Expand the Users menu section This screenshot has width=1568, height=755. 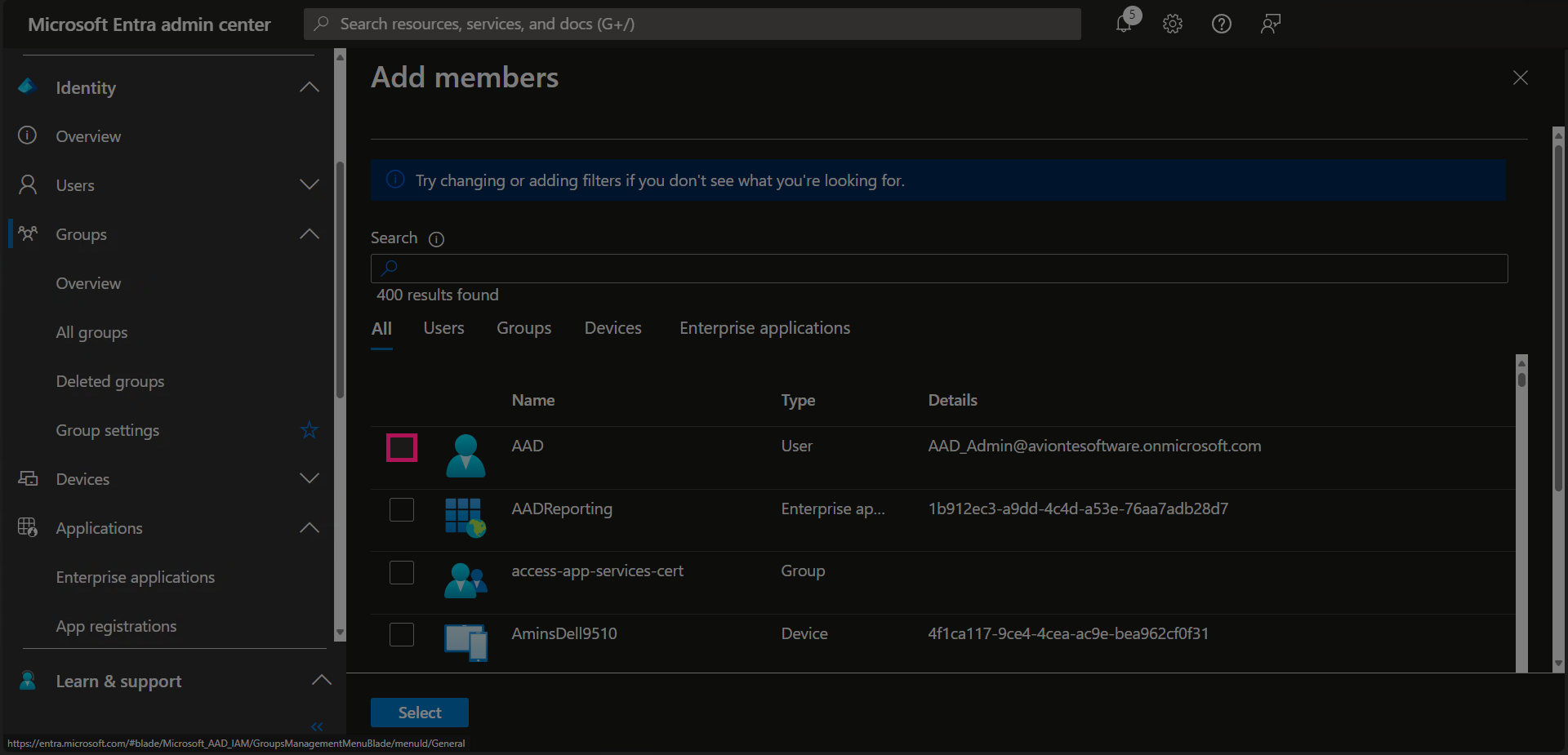(x=309, y=185)
